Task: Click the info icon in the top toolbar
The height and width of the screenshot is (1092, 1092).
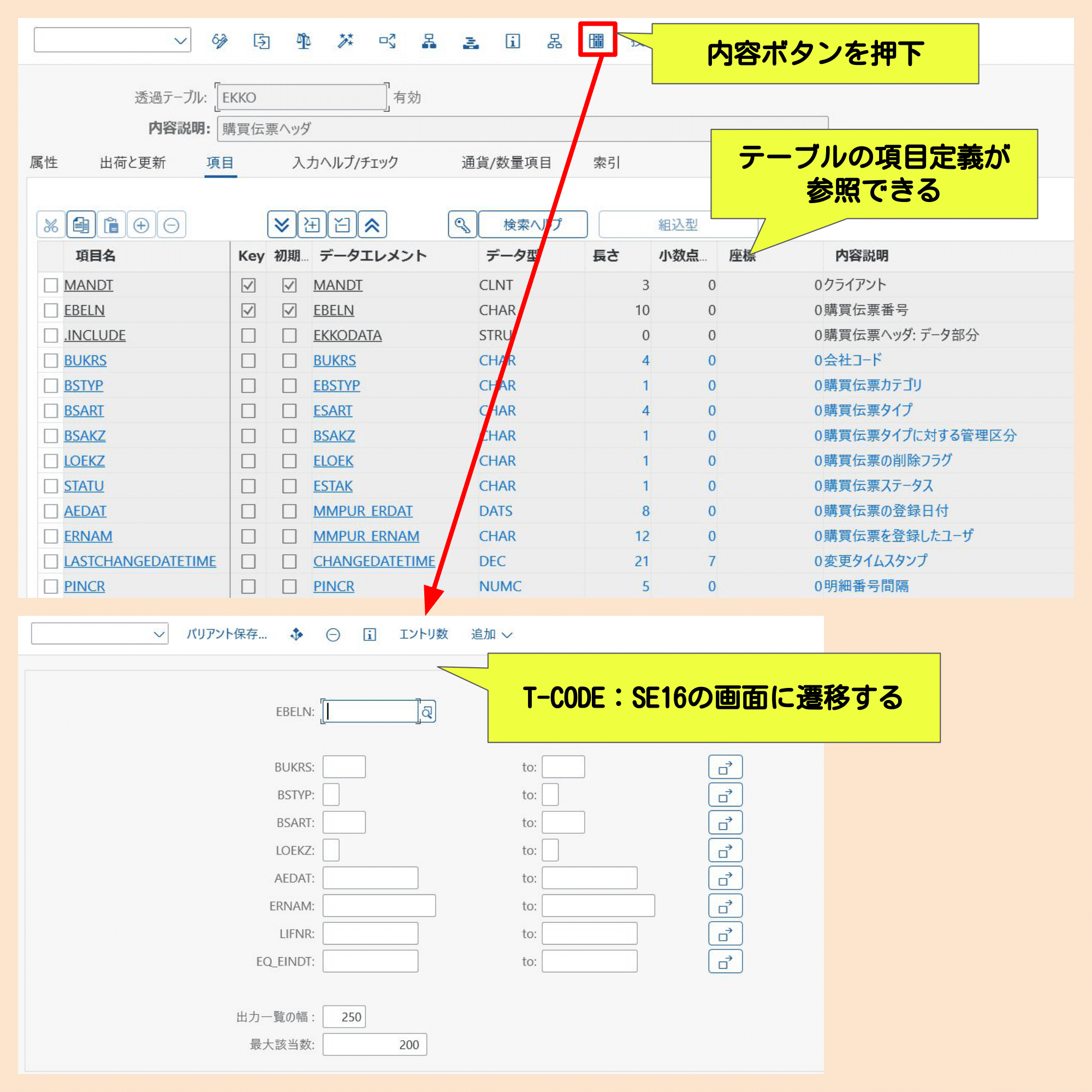Action: (513, 41)
